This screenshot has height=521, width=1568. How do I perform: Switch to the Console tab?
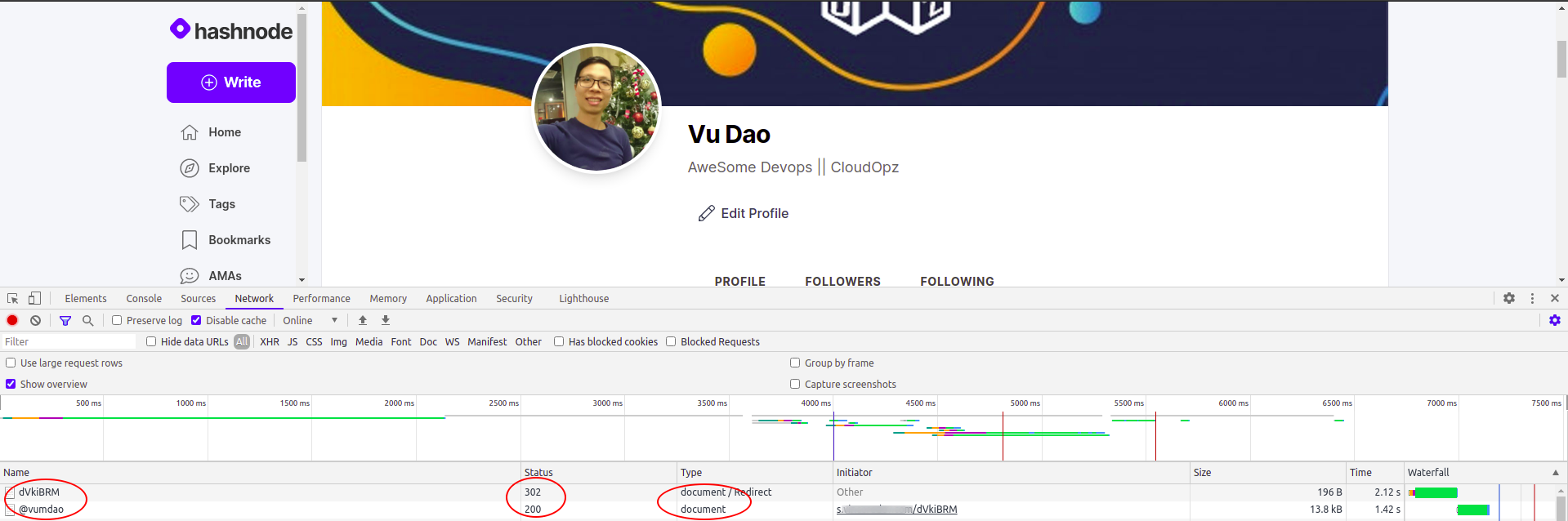click(x=144, y=298)
